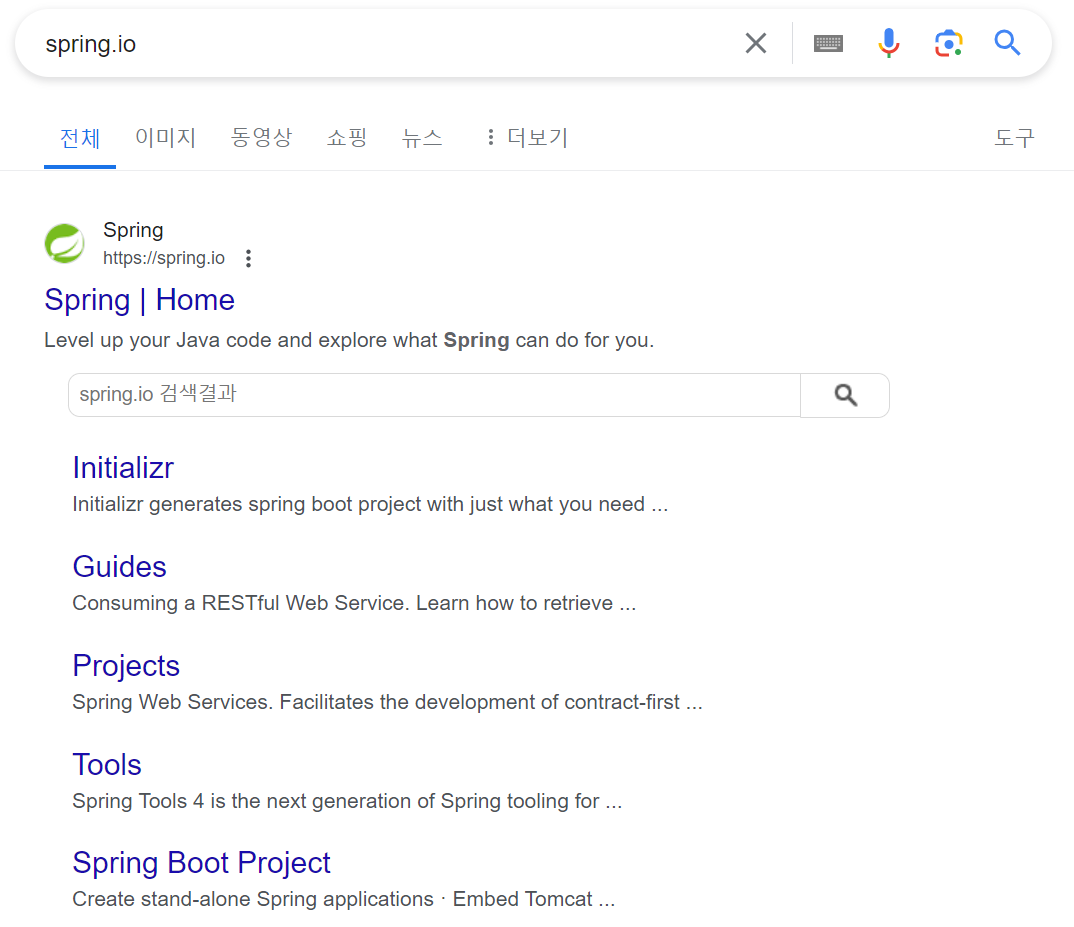Focus the spring.io 검색결과 site search field
The height and width of the screenshot is (927, 1074).
[434, 395]
